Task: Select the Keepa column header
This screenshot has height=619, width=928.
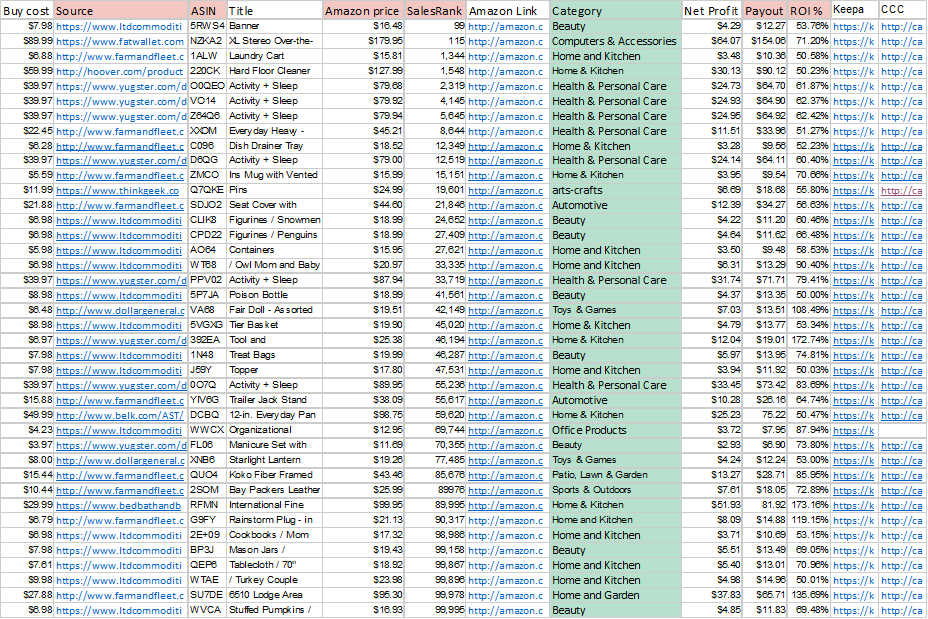Action: tap(854, 9)
